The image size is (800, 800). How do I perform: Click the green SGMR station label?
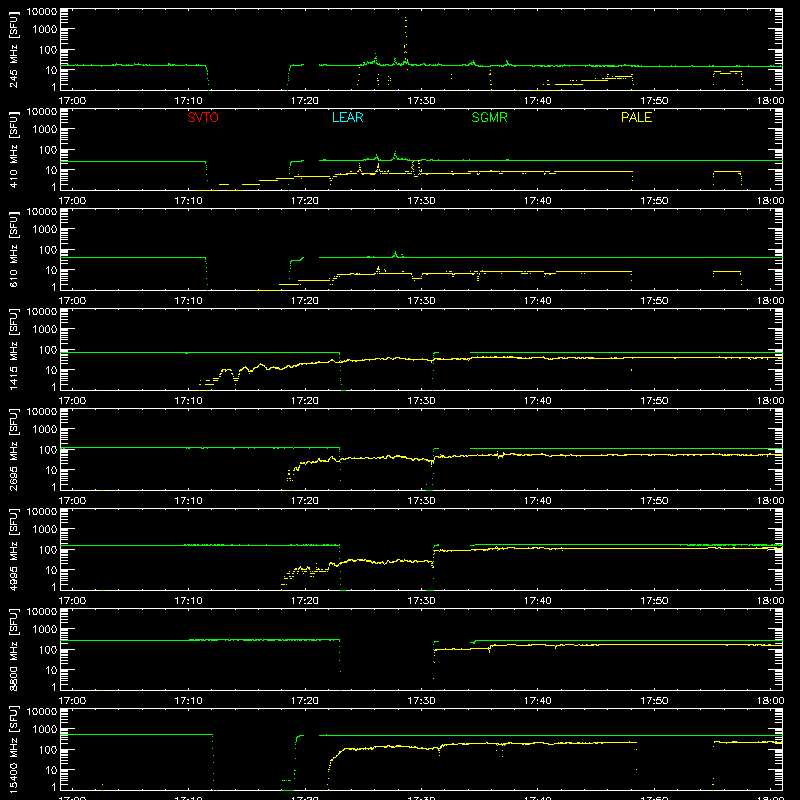(489, 117)
